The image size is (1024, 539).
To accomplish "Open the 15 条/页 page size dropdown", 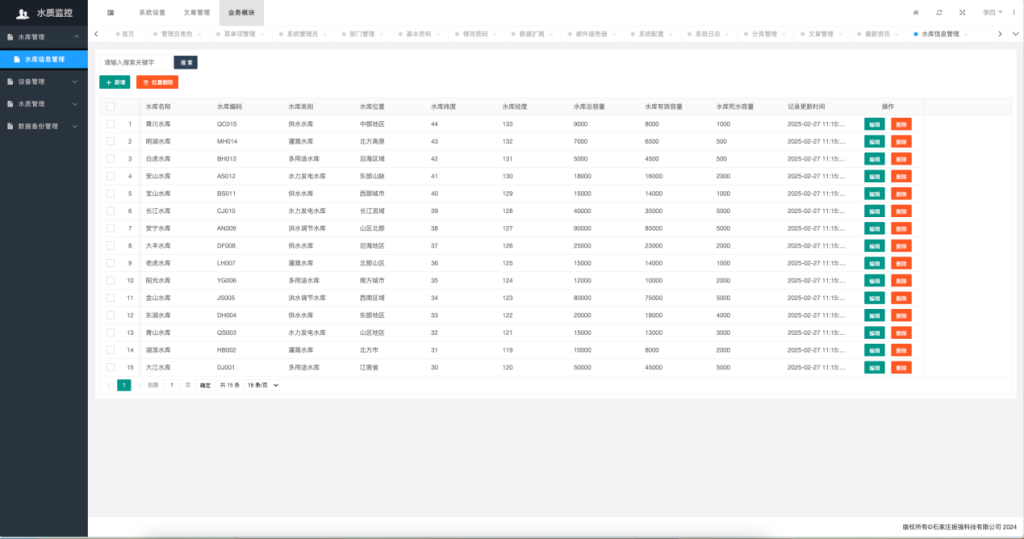I will [263, 385].
